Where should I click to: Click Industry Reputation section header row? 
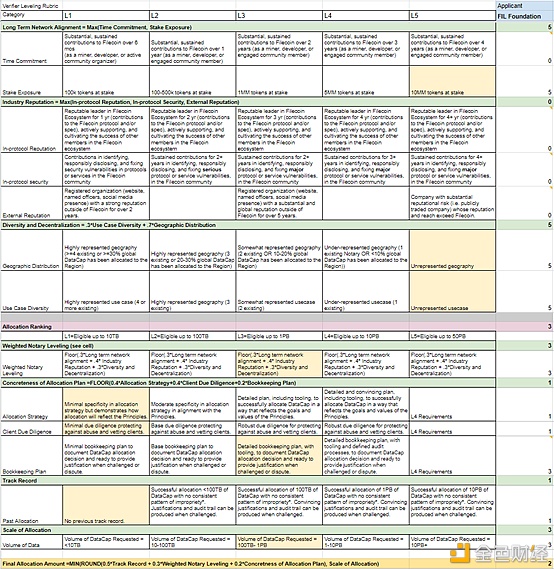pos(248,102)
